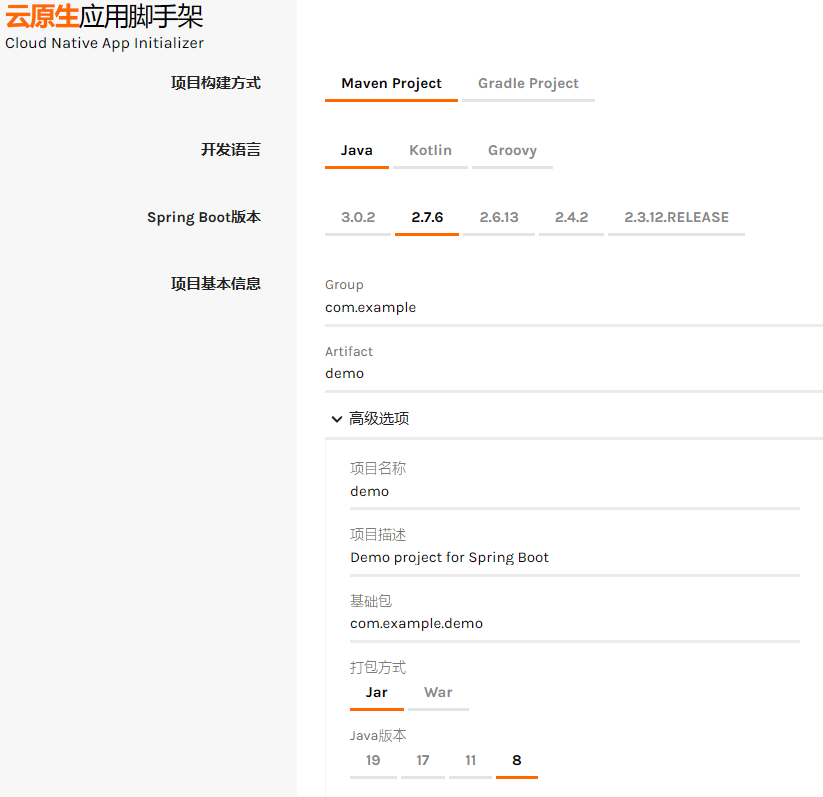This screenshot has height=797, width=823.
Task: Select Java version 8
Action: (x=516, y=760)
